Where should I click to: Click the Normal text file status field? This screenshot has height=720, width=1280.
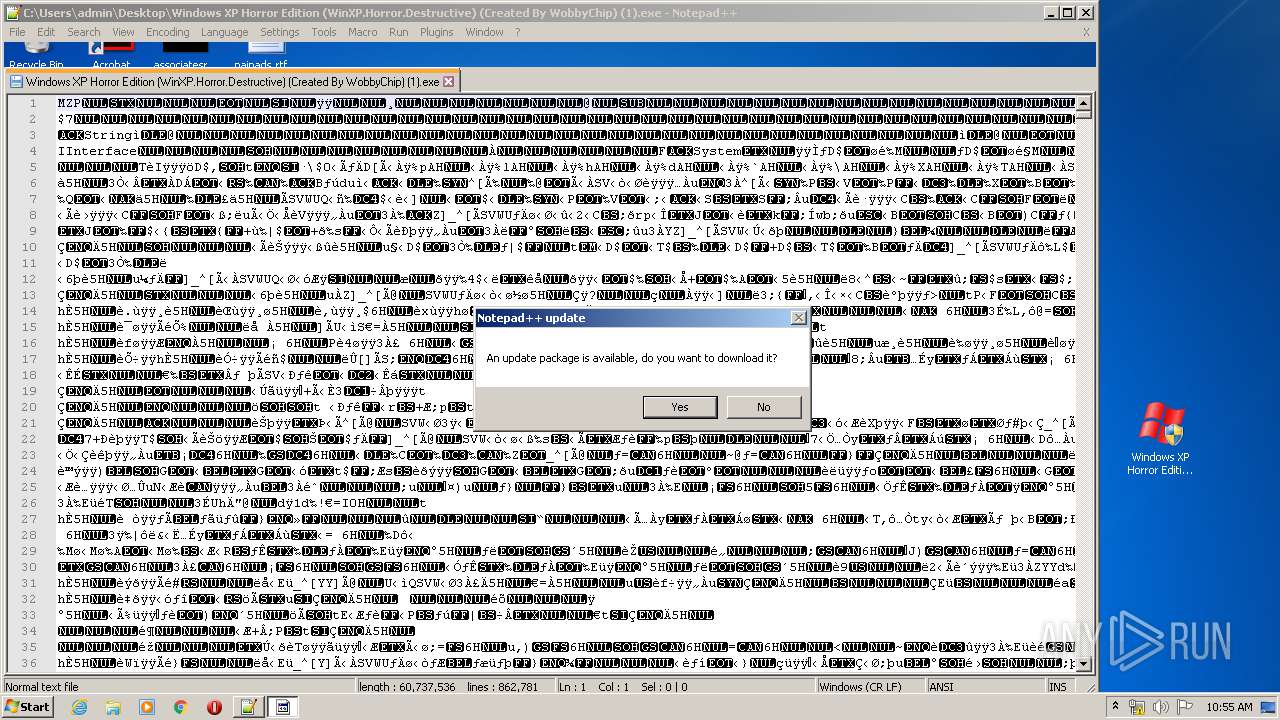point(180,687)
